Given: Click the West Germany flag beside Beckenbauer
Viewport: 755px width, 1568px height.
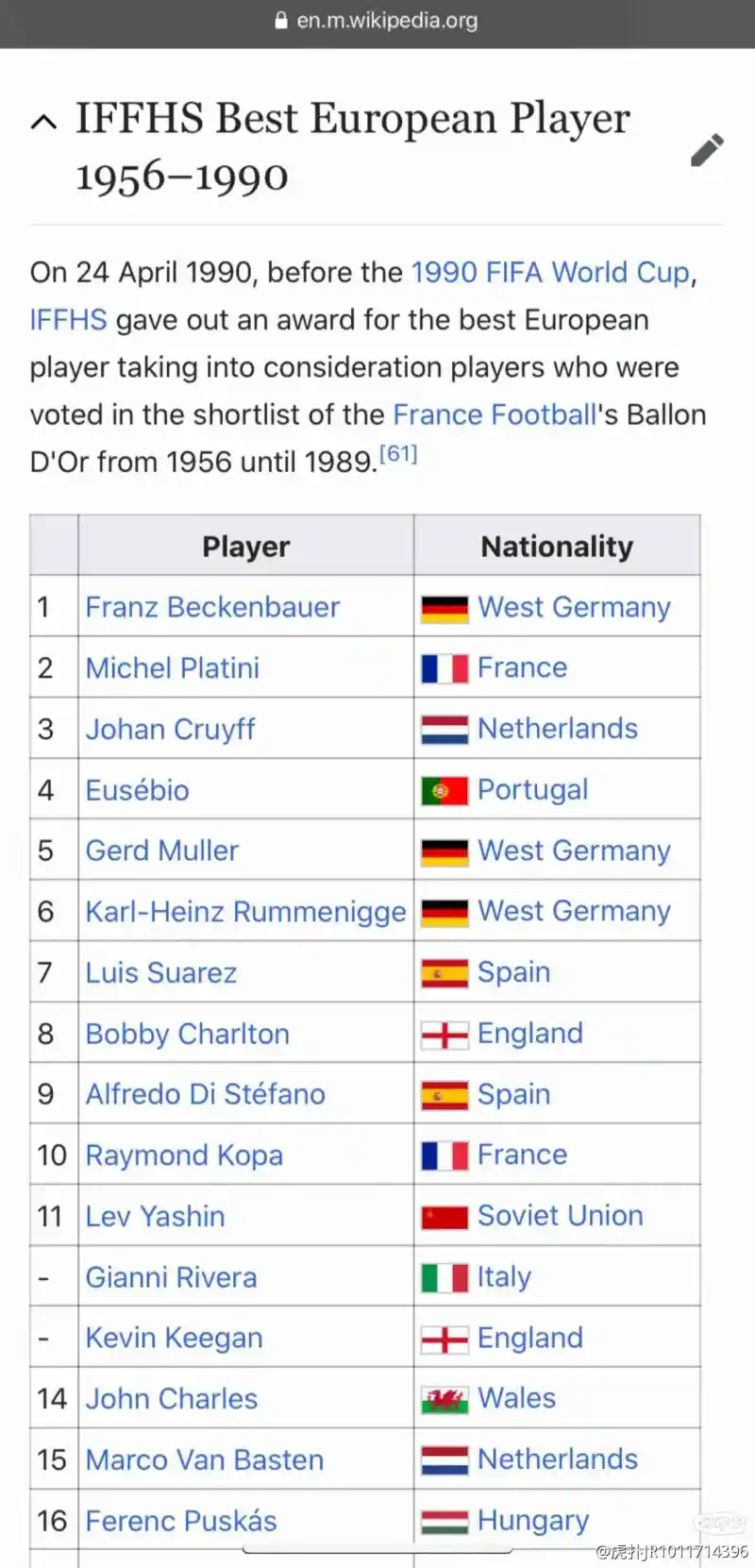Looking at the screenshot, I should (x=445, y=609).
